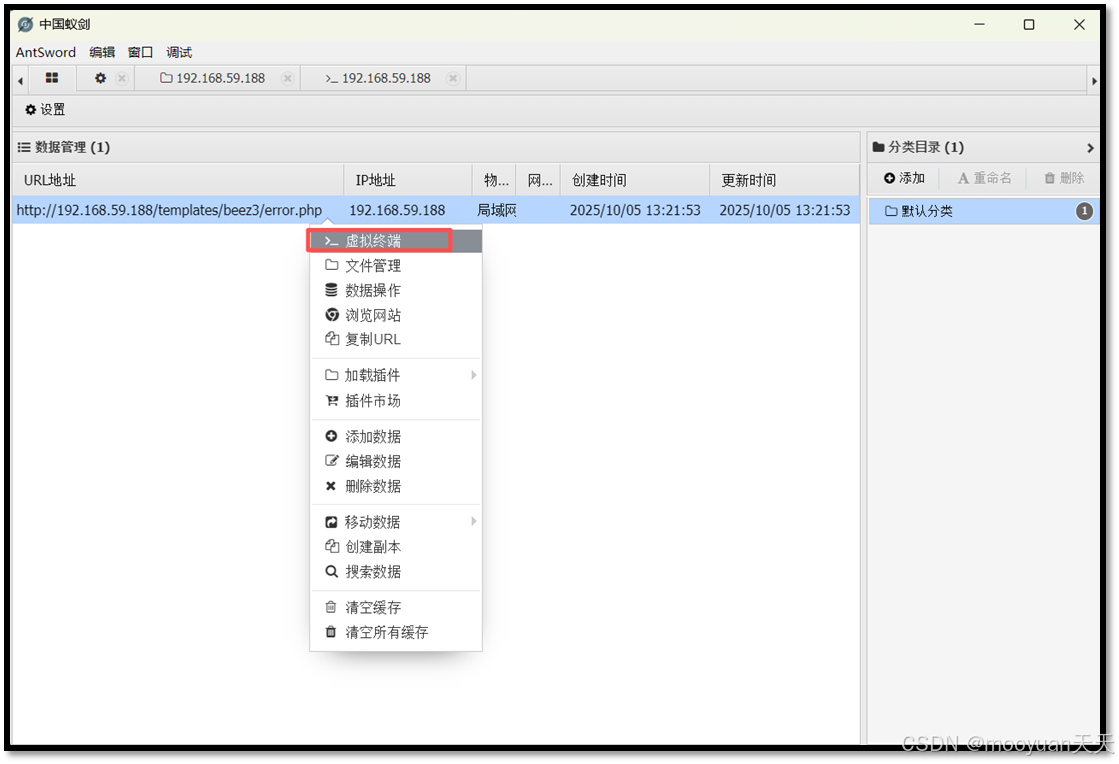The image size is (1119, 764).
Task: Choose 搜索数据 from the context menu
Action: [396, 572]
